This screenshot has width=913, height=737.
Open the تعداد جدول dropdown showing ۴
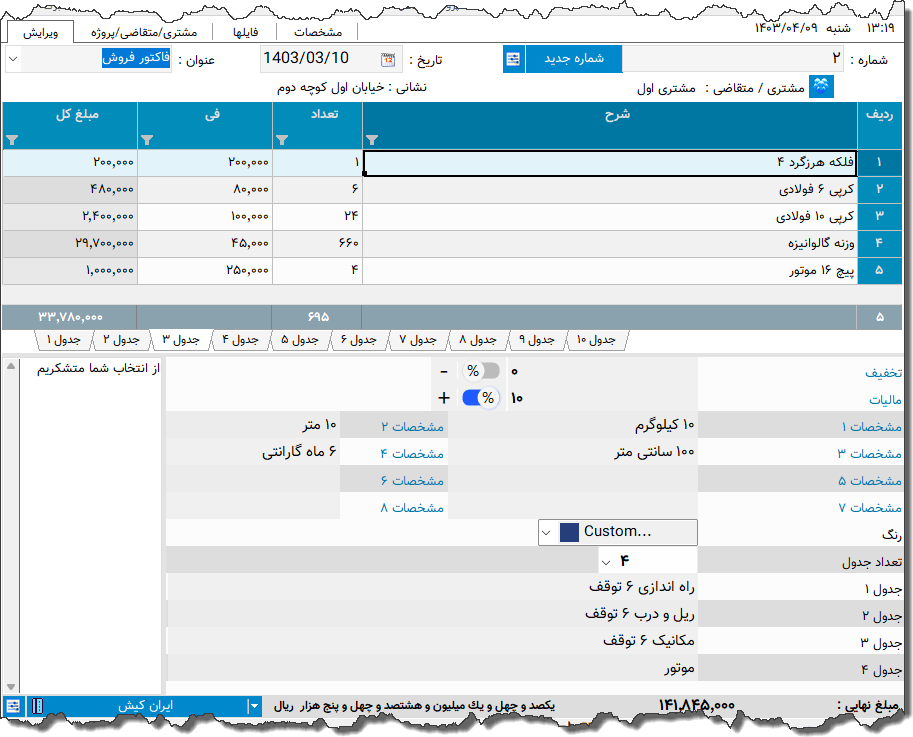coord(605,560)
